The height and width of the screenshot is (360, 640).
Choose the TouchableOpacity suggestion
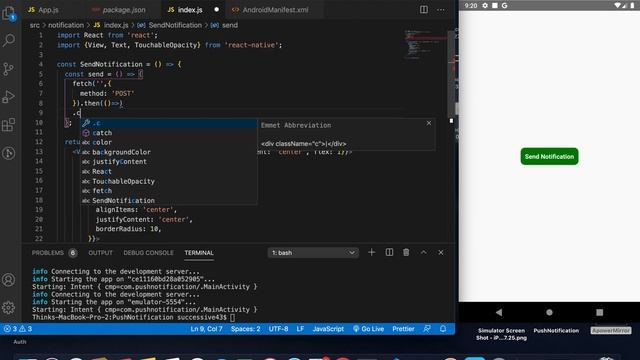(169, 181)
